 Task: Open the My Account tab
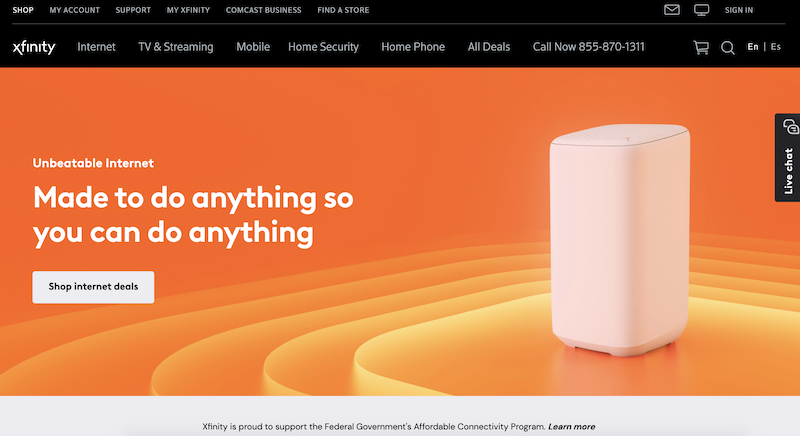(74, 10)
